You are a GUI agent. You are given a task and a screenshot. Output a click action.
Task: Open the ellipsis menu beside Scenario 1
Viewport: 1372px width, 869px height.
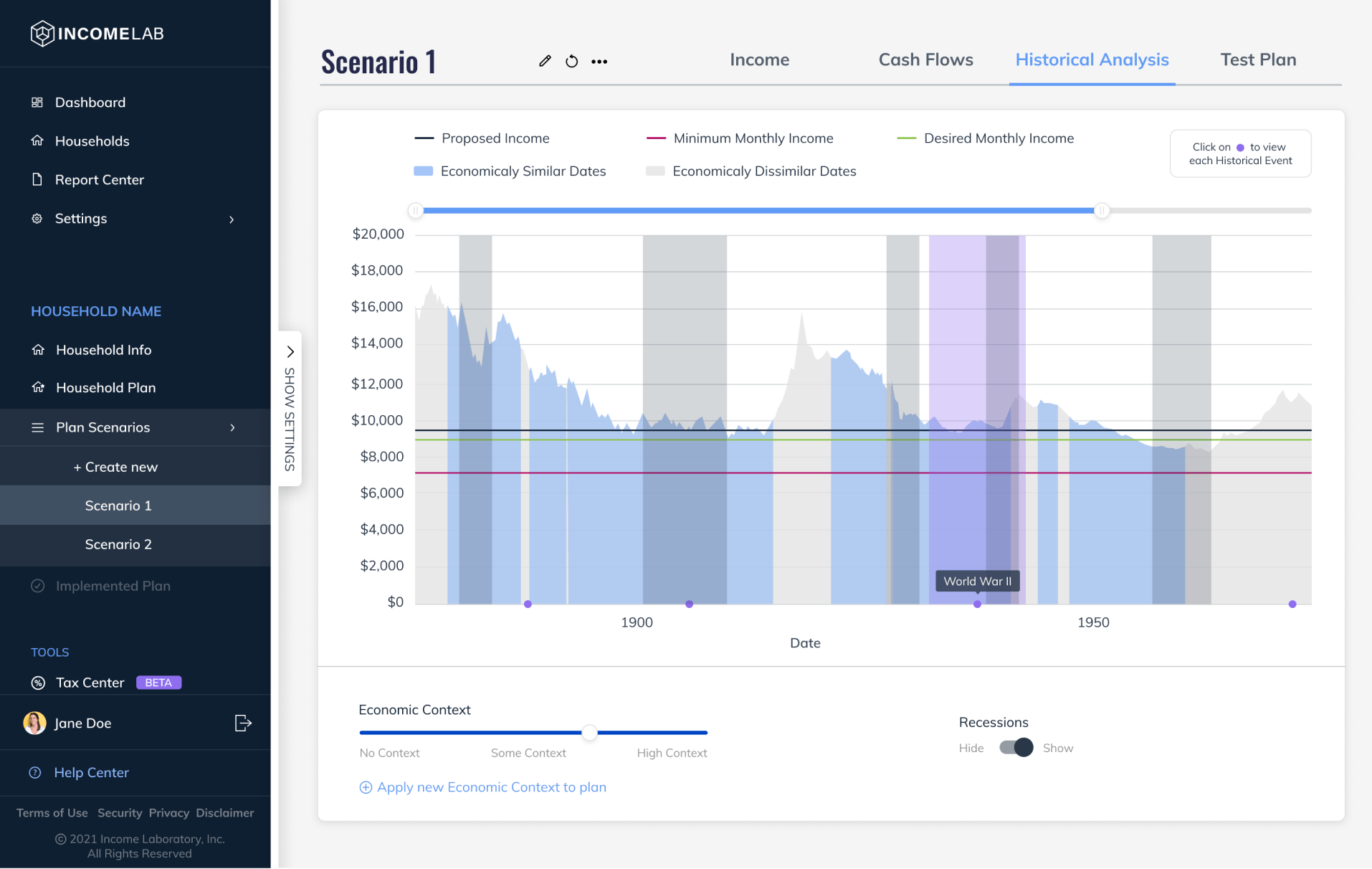click(600, 61)
